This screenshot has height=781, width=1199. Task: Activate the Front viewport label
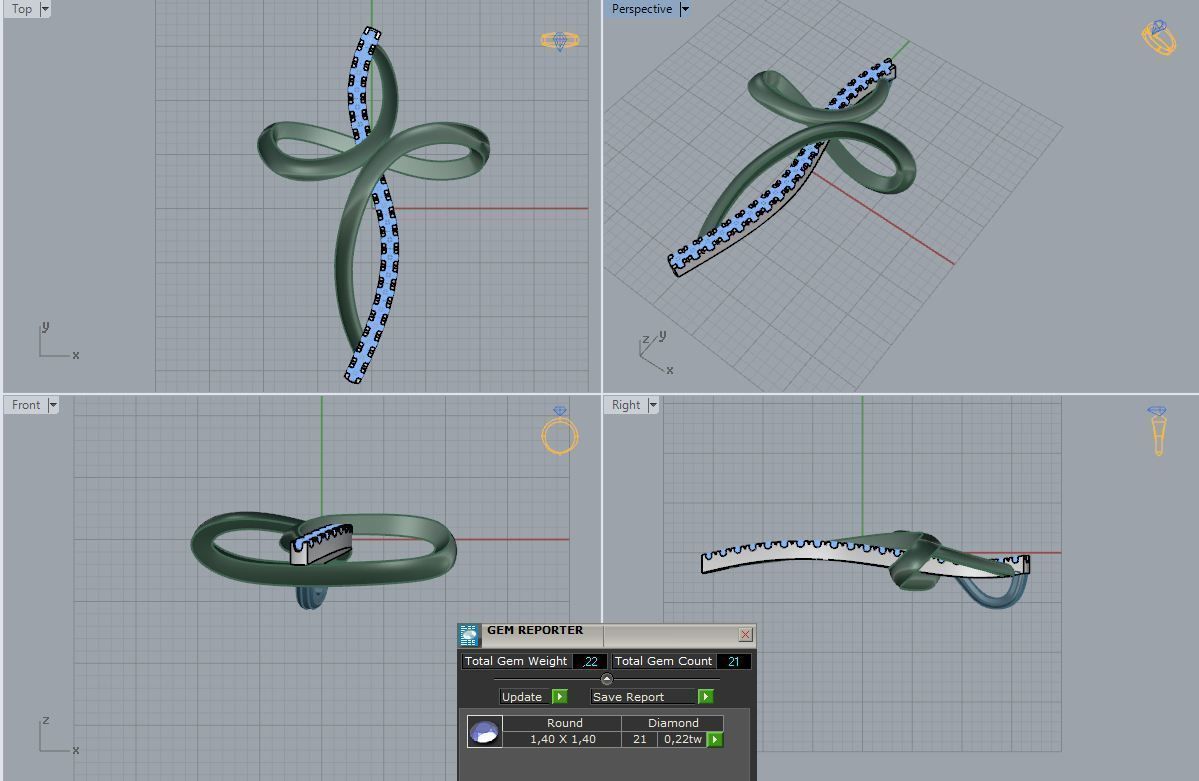26,405
